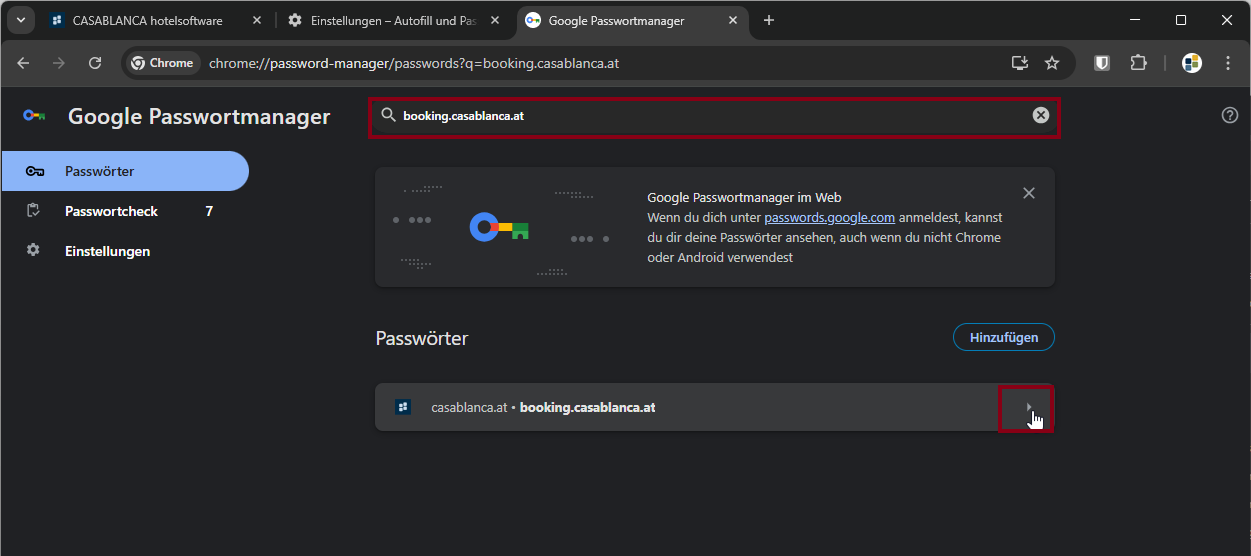1251x556 pixels.
Task: Open the Chrome profile avatar
Action: [1191, 63]
